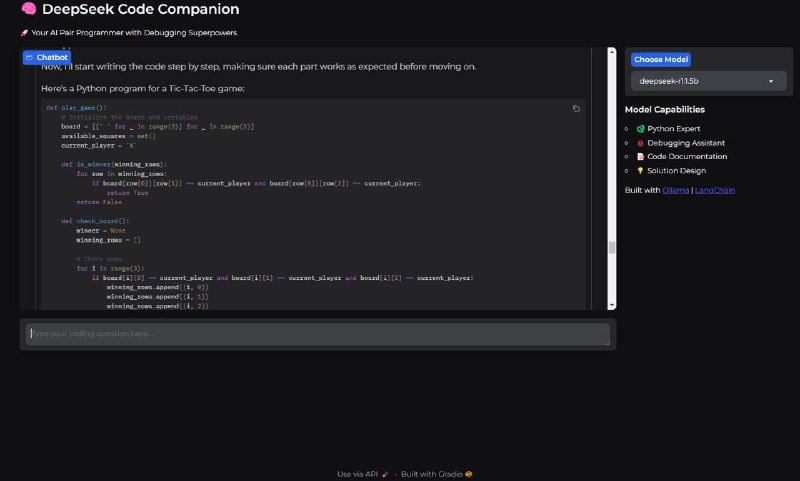Open the Ollama link
800x481 pixels.
tap(676, 190)
